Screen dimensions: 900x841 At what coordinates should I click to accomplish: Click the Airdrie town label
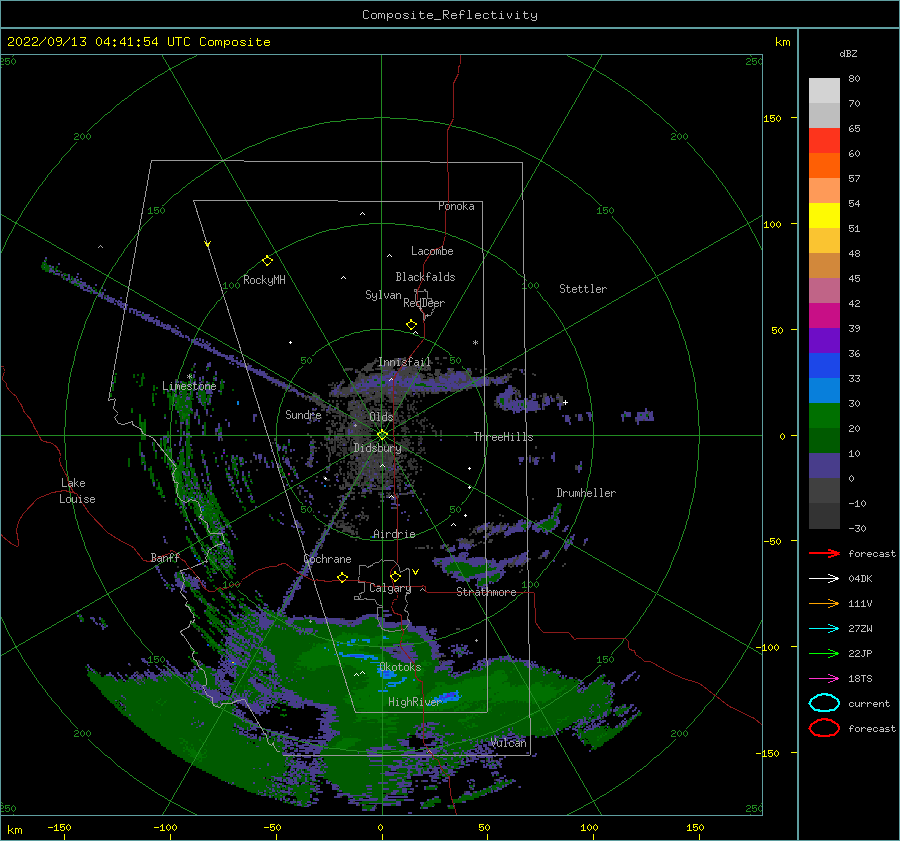[394, 534]
